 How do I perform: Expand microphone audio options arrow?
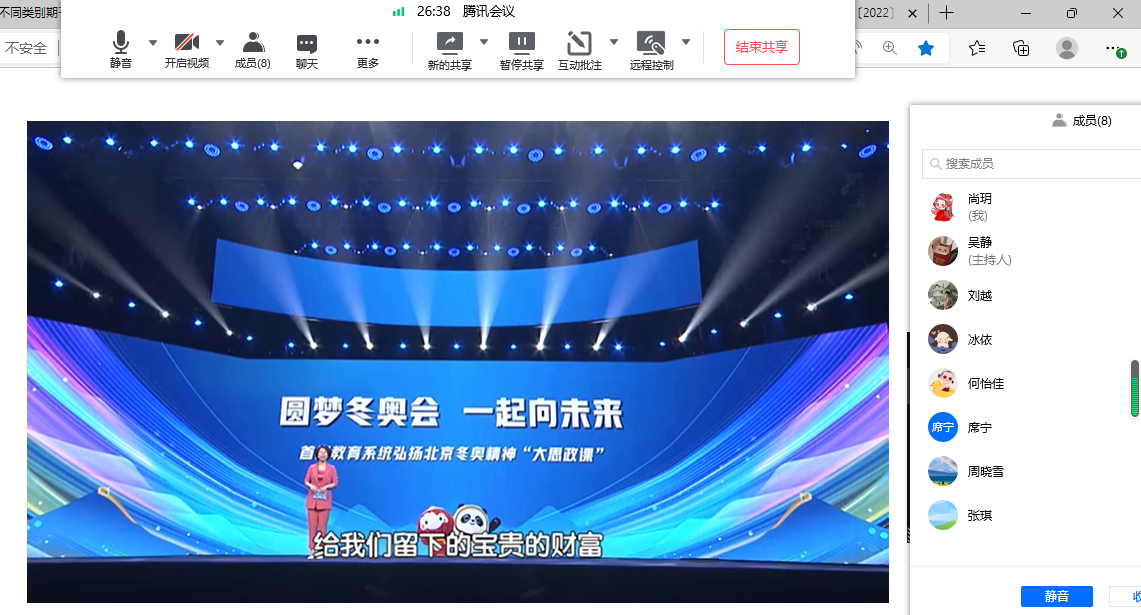tap(153, 42)
